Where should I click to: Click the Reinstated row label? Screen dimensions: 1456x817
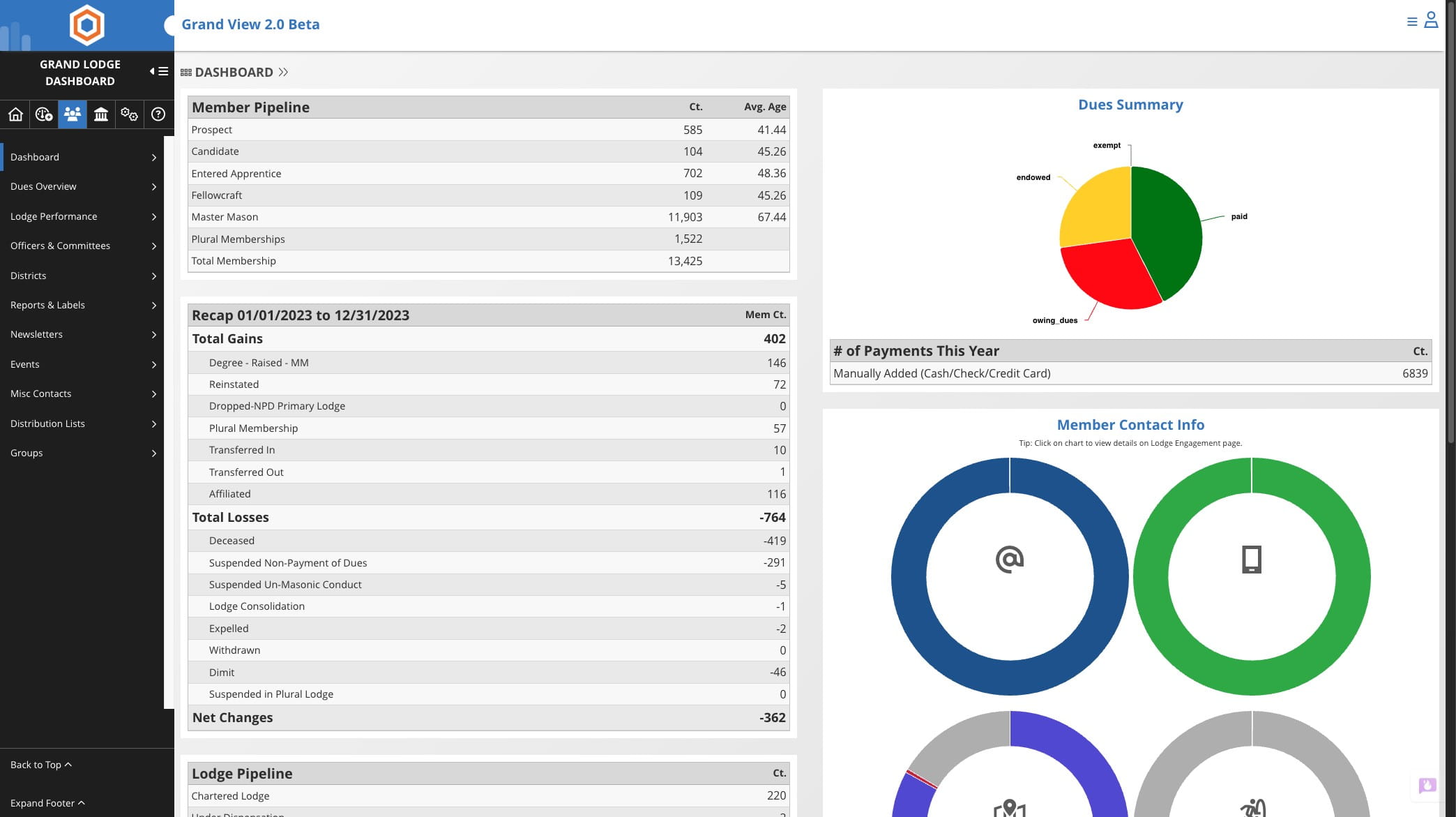point(234,384)
